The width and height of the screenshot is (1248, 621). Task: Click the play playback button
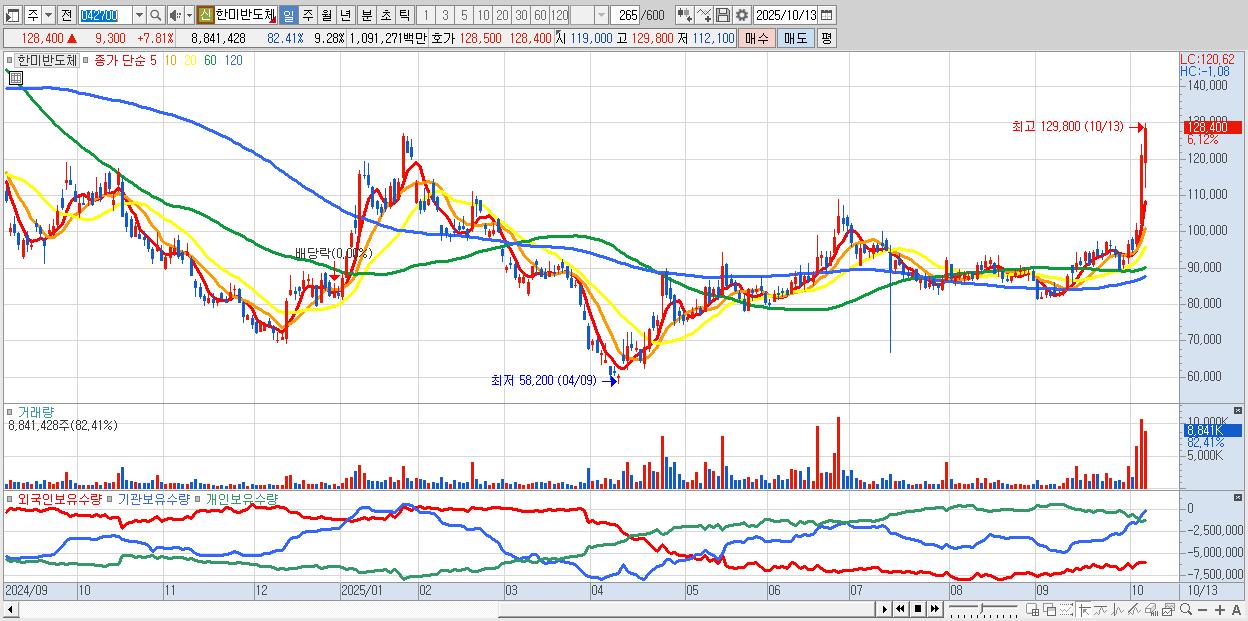pyautogui.click(x=884, y=609)
